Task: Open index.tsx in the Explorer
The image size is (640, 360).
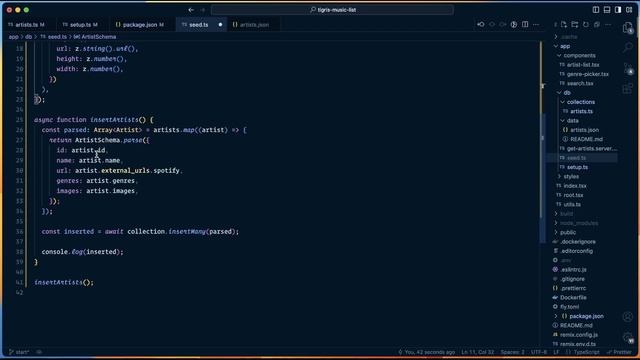Action: tap(575, 186)
